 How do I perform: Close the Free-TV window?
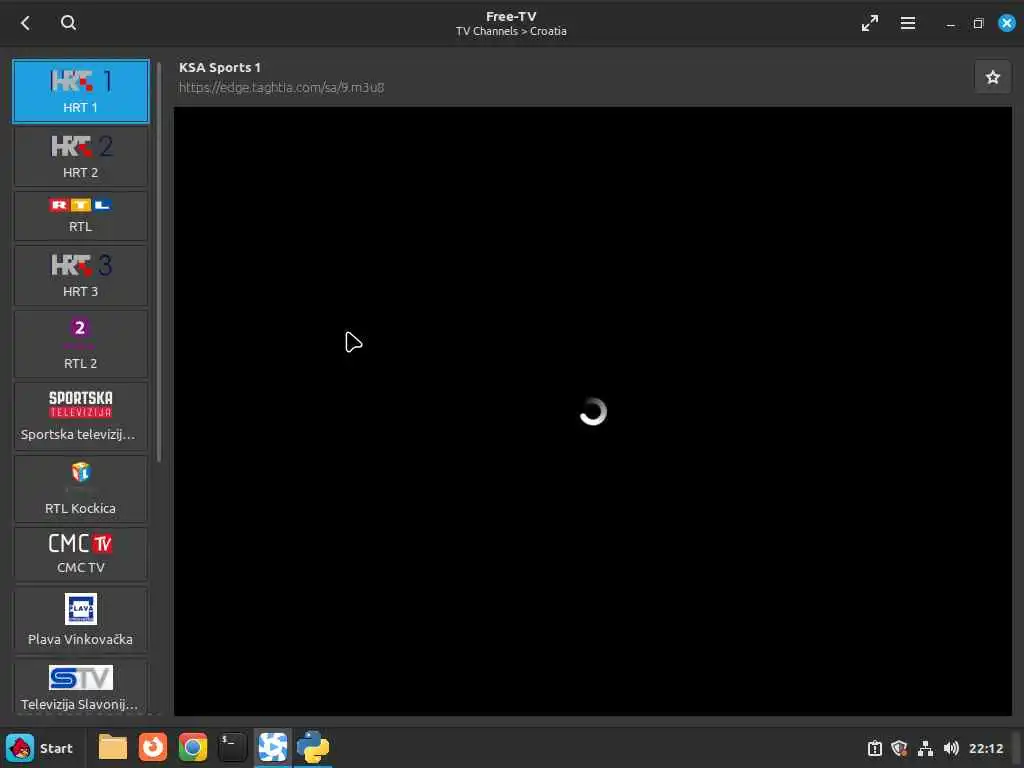point(1006,24)
